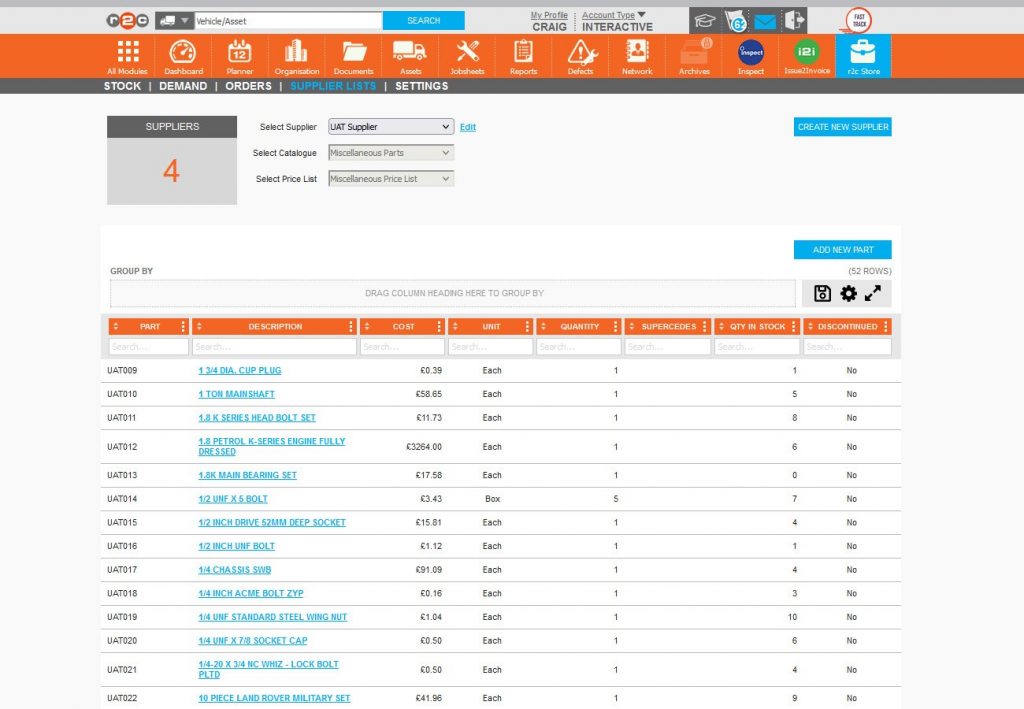Open the Planner module
Screen dimensions: 1024x709
239,55
